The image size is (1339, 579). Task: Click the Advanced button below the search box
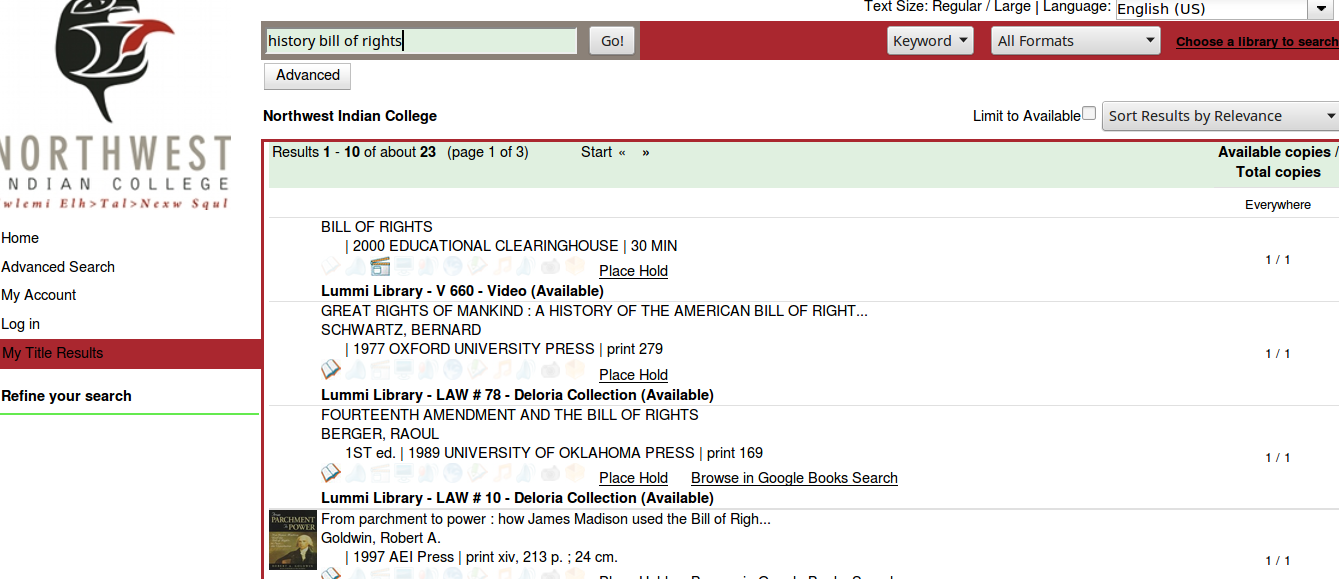[308, 75]
